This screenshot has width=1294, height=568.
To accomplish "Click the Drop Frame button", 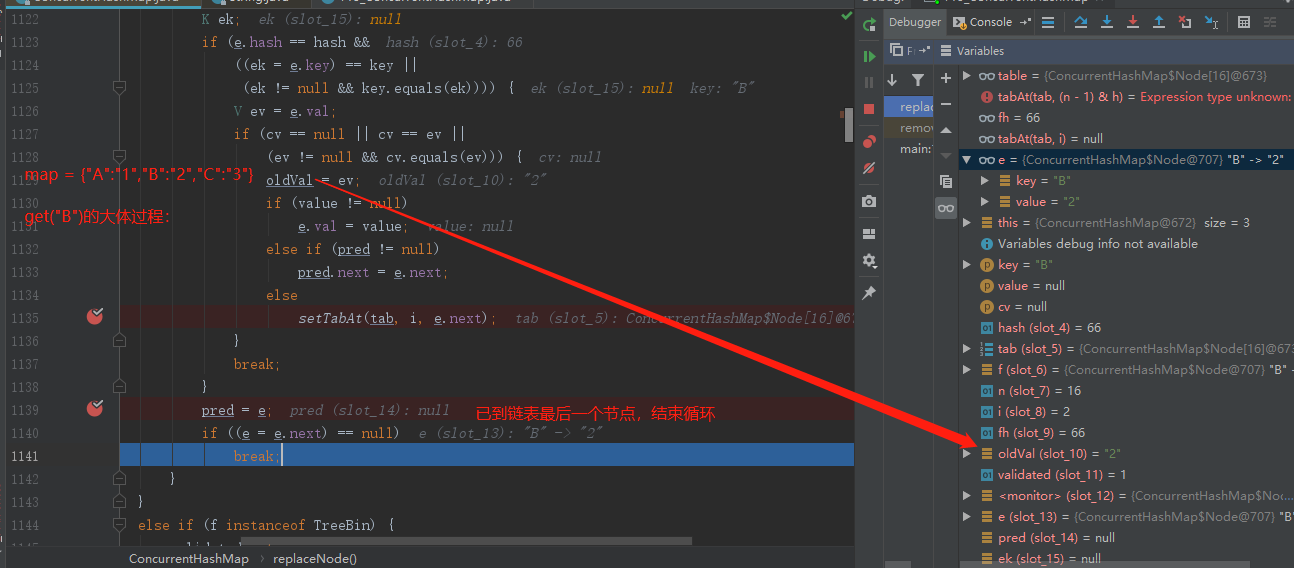I will [x=1185, y=22].
